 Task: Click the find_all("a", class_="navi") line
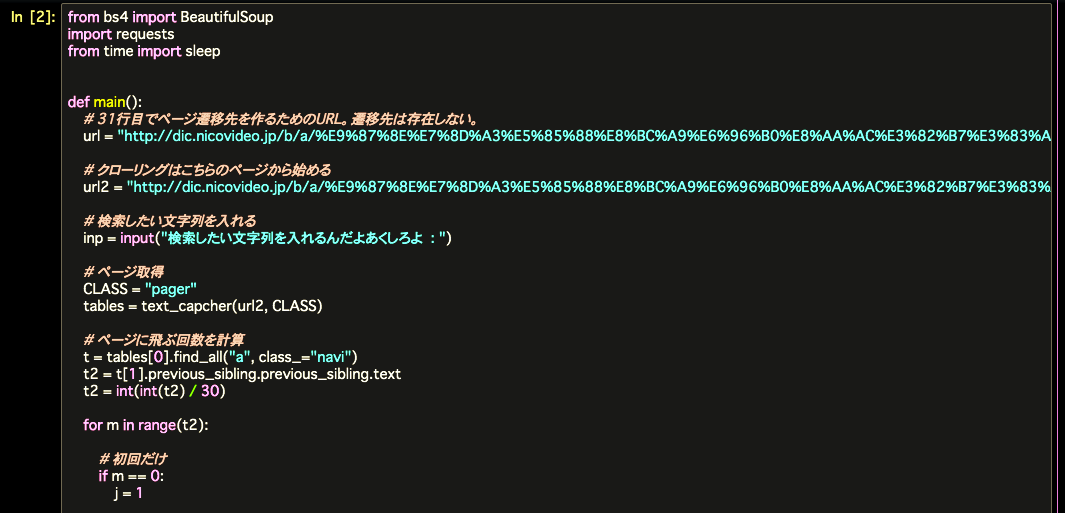(220, 357)
